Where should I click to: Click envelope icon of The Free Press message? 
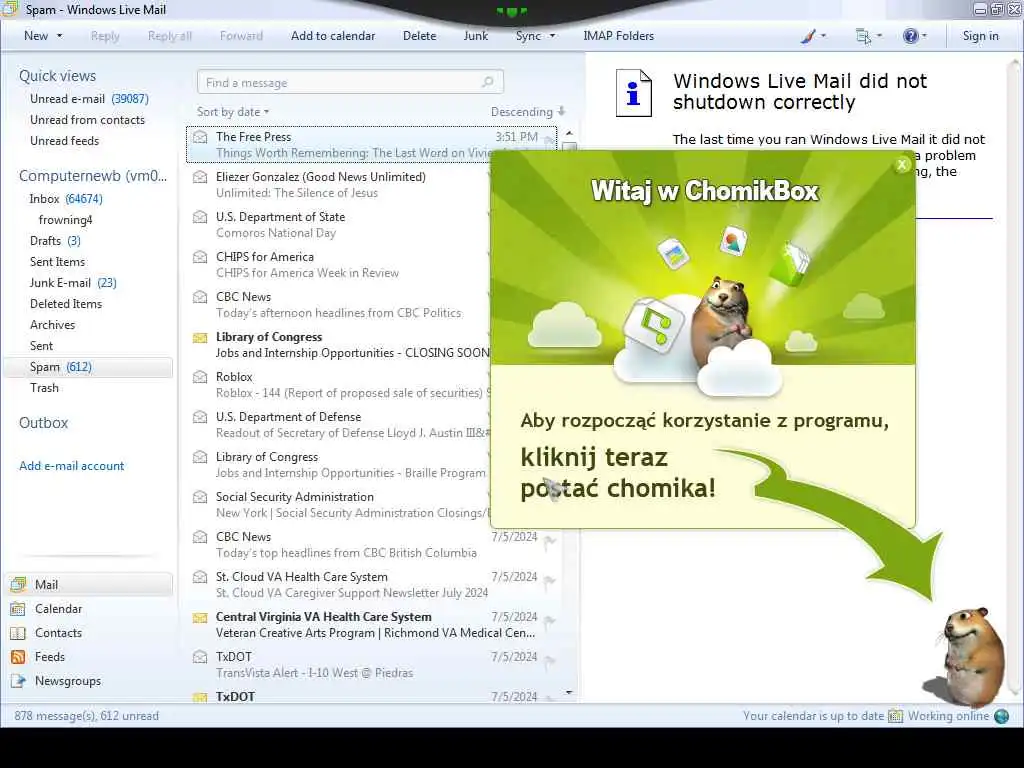pos(200,137)
